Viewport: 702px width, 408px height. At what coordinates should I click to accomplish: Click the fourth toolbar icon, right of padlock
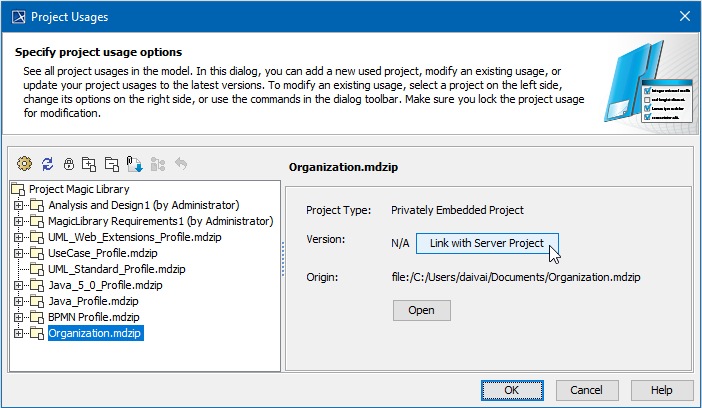point(90,164)
